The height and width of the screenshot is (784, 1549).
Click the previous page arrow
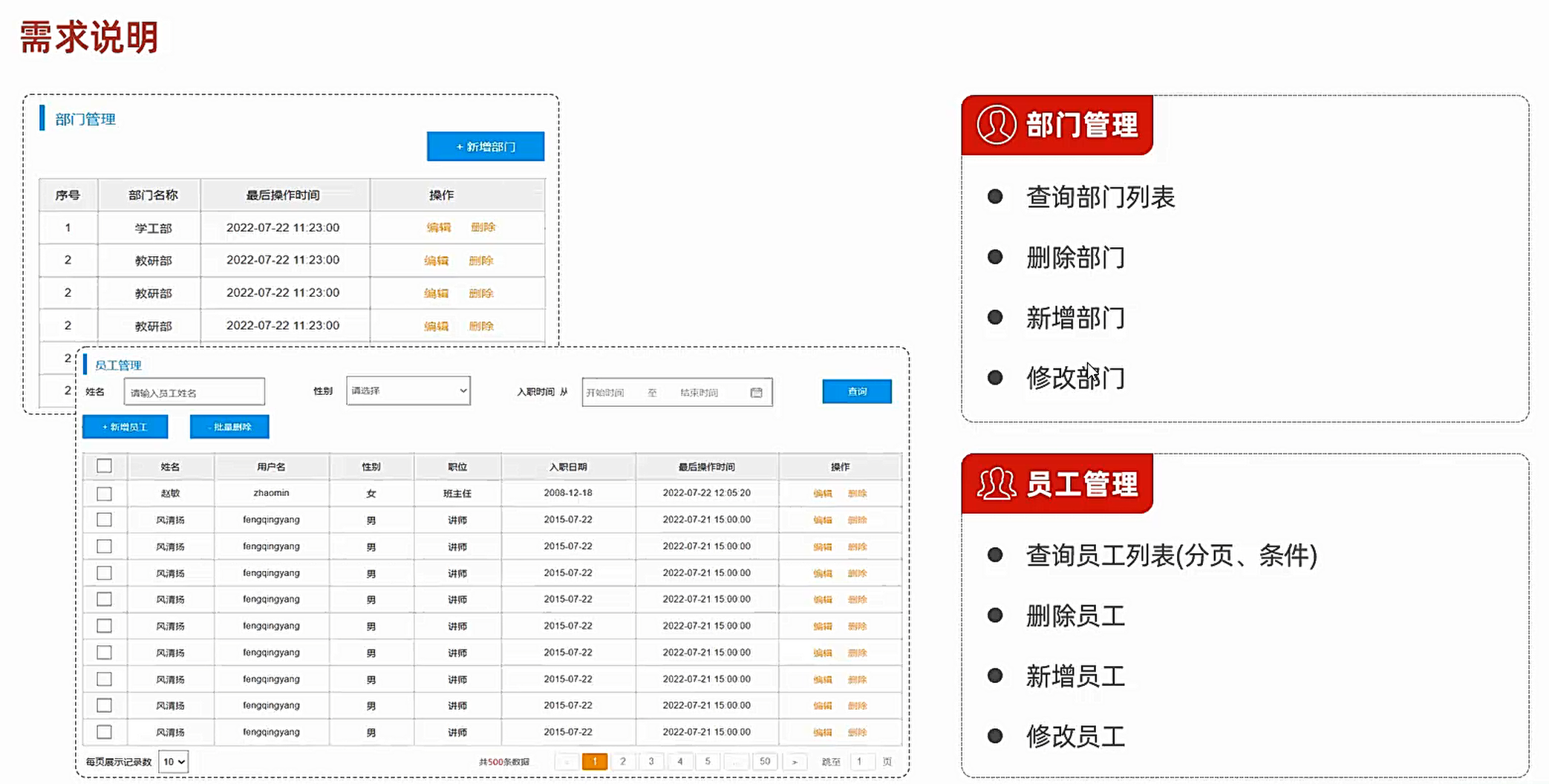567,762
